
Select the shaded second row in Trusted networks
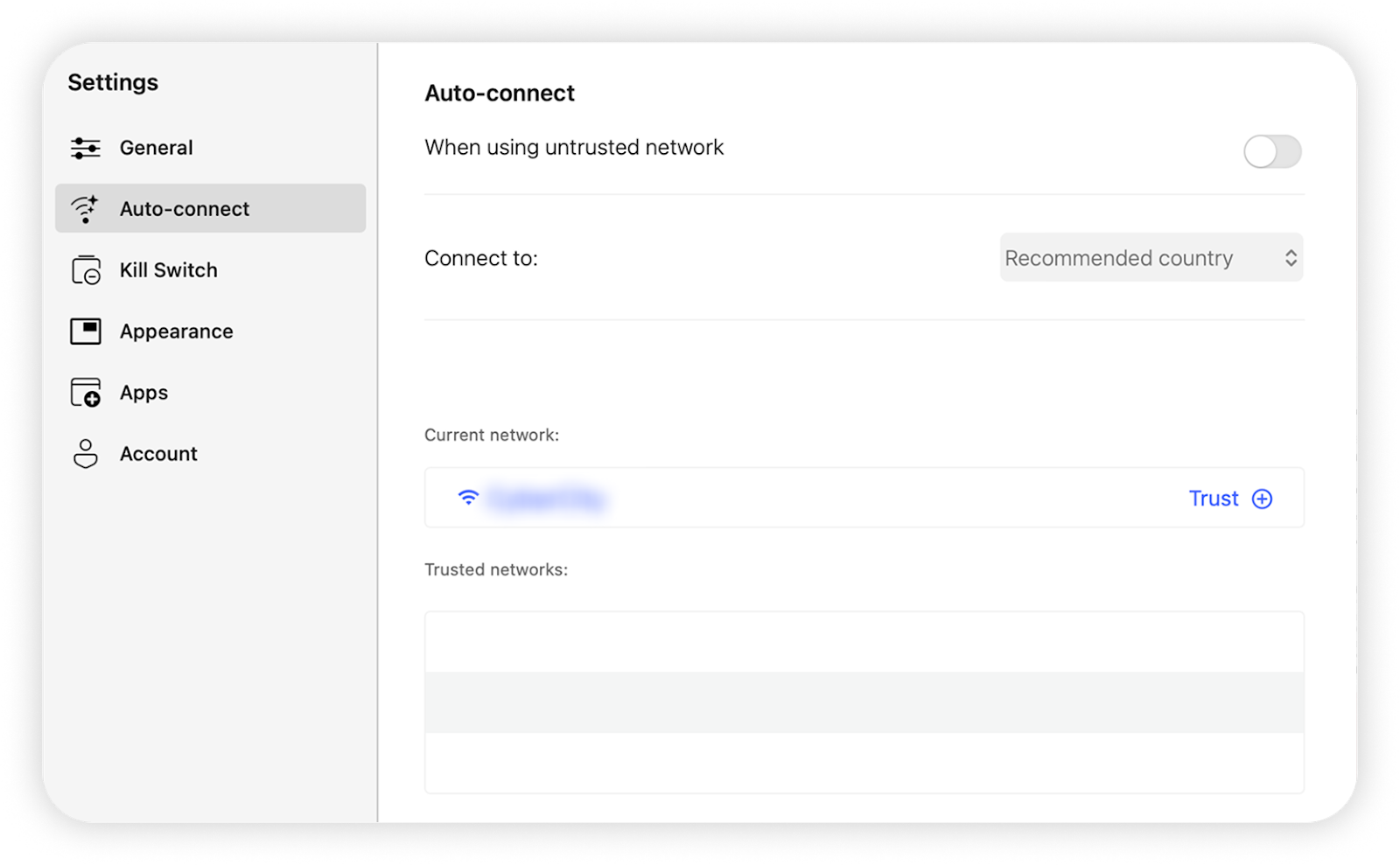pyautogui.click(x=864, y=702)
